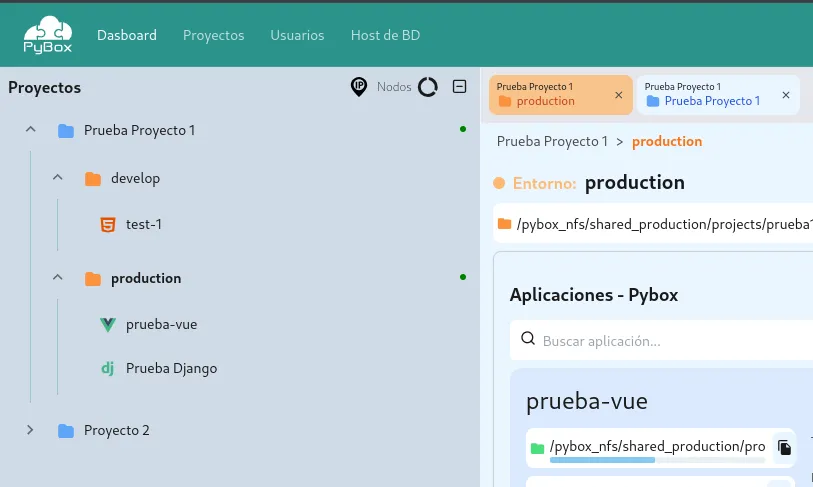The image size is (813, 487).
Task: Click the folder icon beside the environment path
Action: pos(504,224)
